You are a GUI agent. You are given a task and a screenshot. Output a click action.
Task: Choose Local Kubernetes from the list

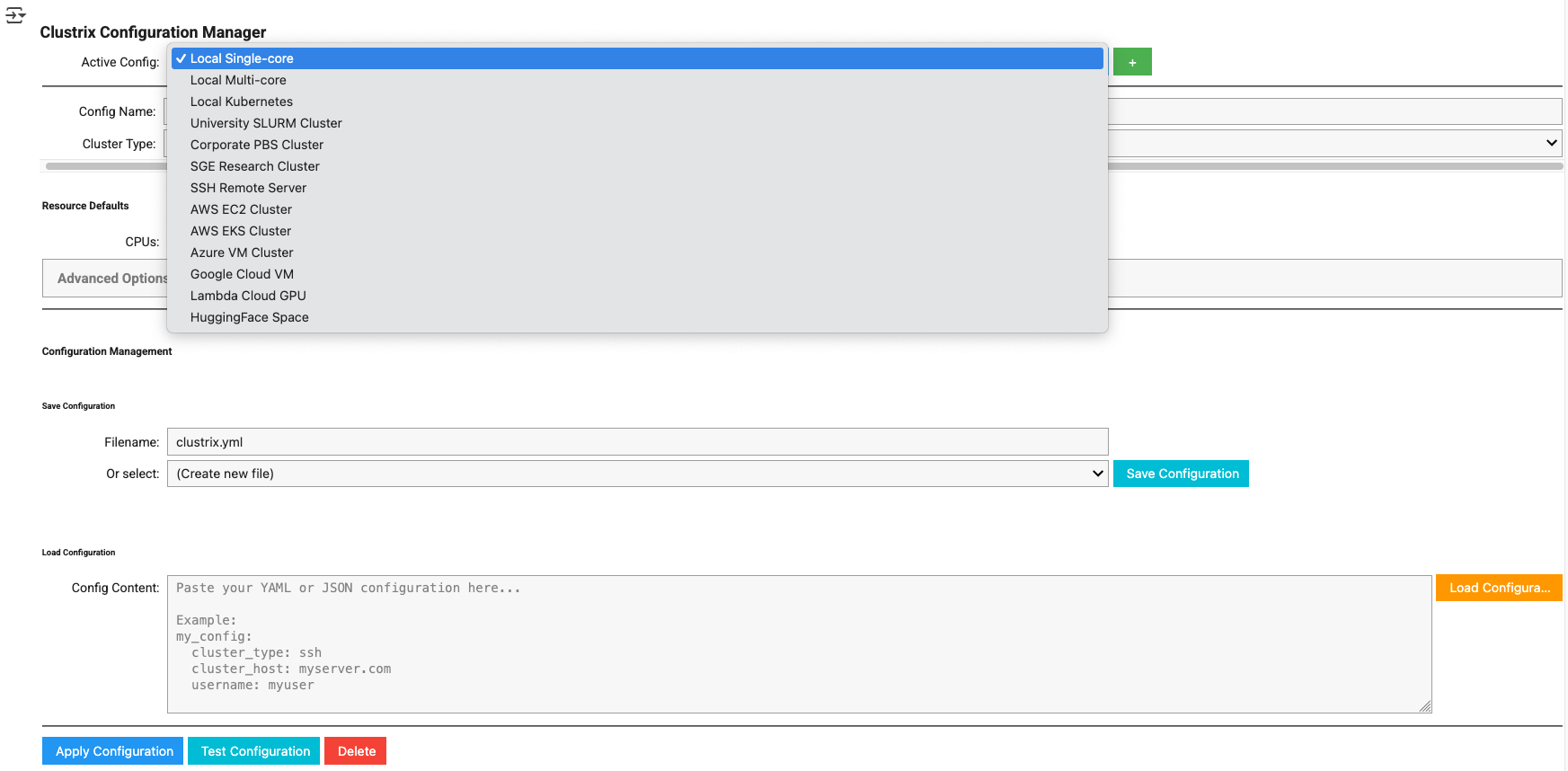coord(637,102)
